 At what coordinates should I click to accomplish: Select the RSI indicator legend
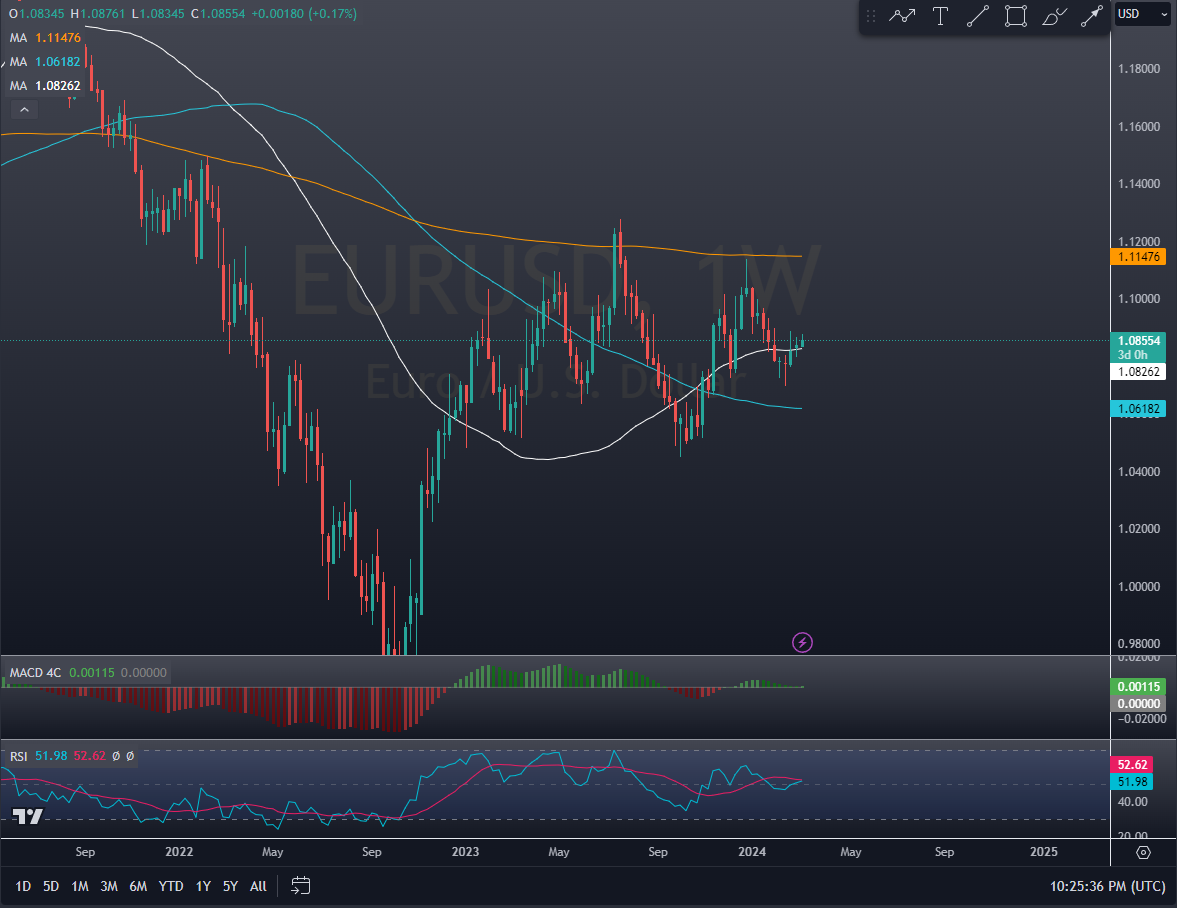click(19, 756)
